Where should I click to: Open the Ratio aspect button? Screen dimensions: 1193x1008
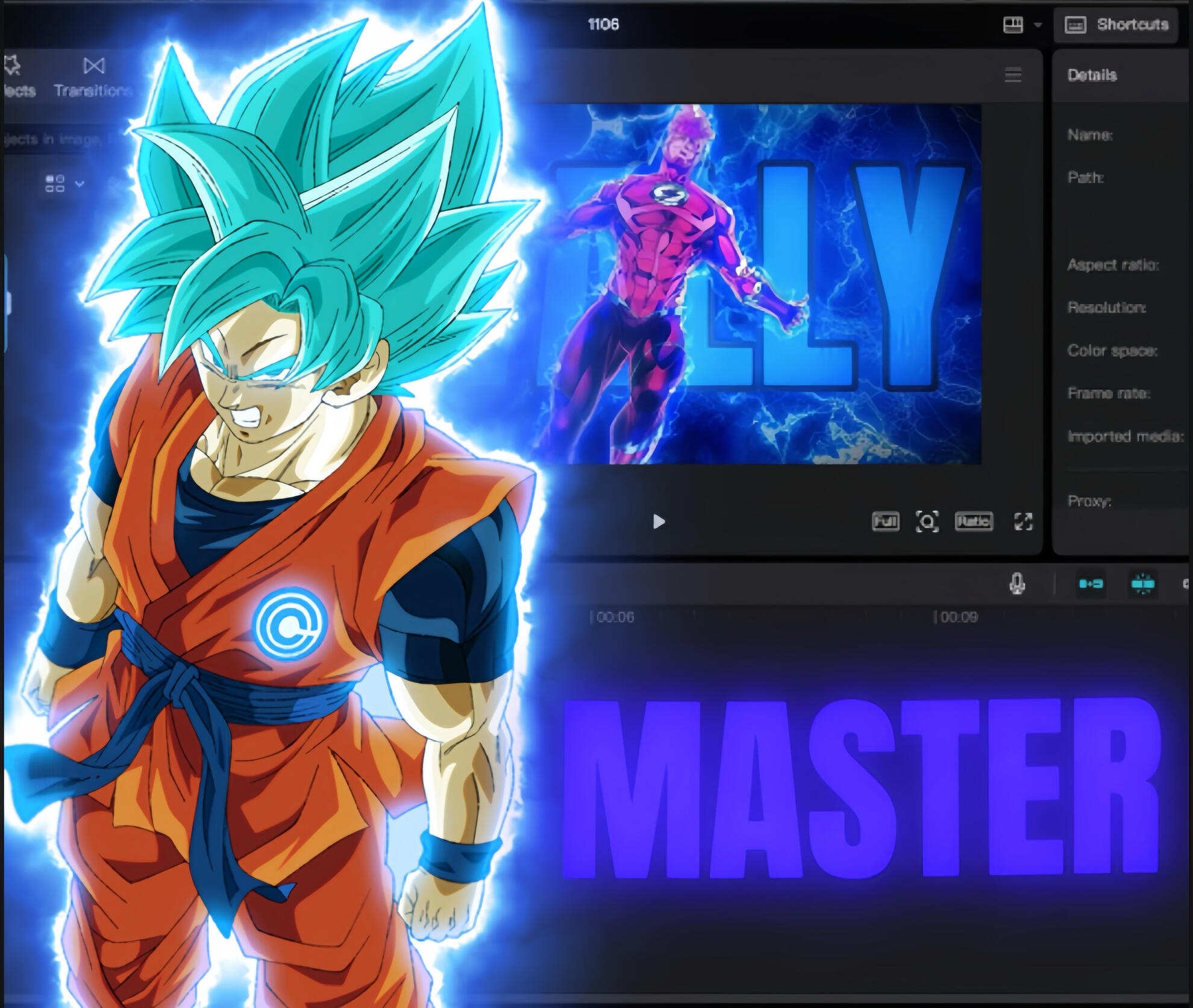point(974,521)
